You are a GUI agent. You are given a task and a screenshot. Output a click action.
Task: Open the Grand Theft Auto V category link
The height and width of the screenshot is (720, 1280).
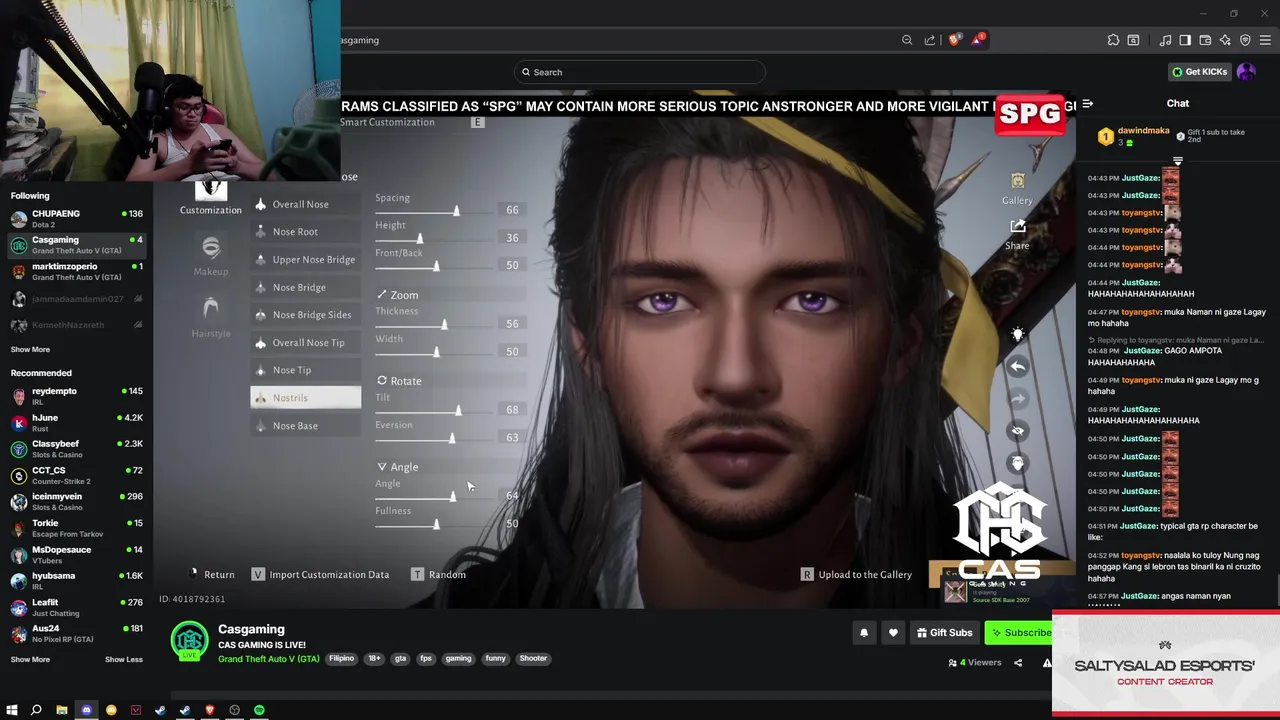(x=269, y=659)
